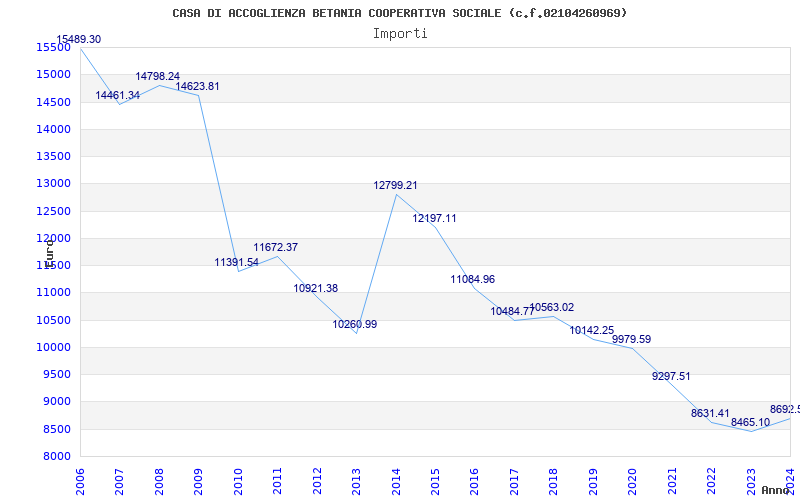This screenshot has width=800, height=500.
Task: Click the x-axis year 2015
Action: pyautogui.click(x=436, y=481)
